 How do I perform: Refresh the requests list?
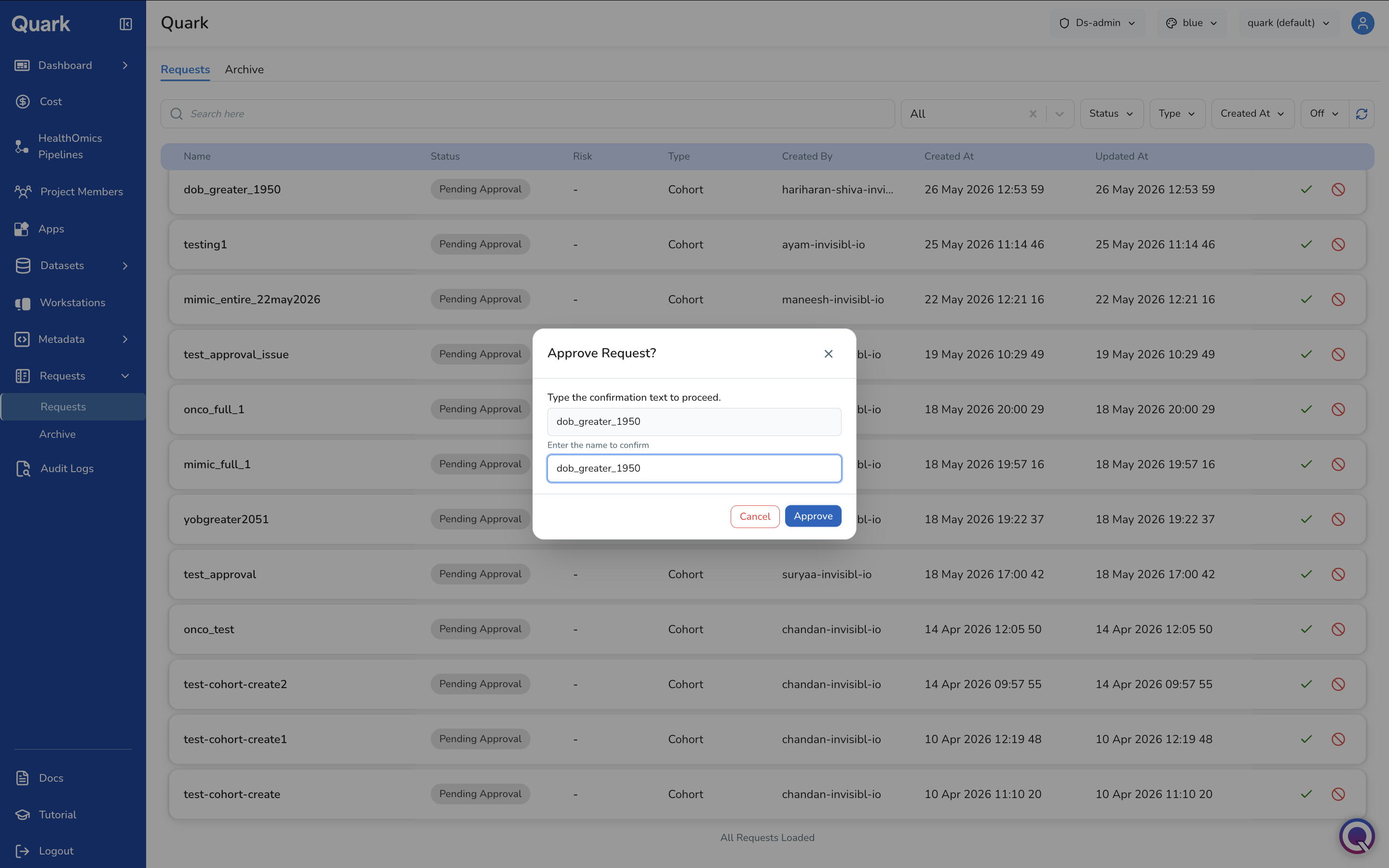(1362, 114)
